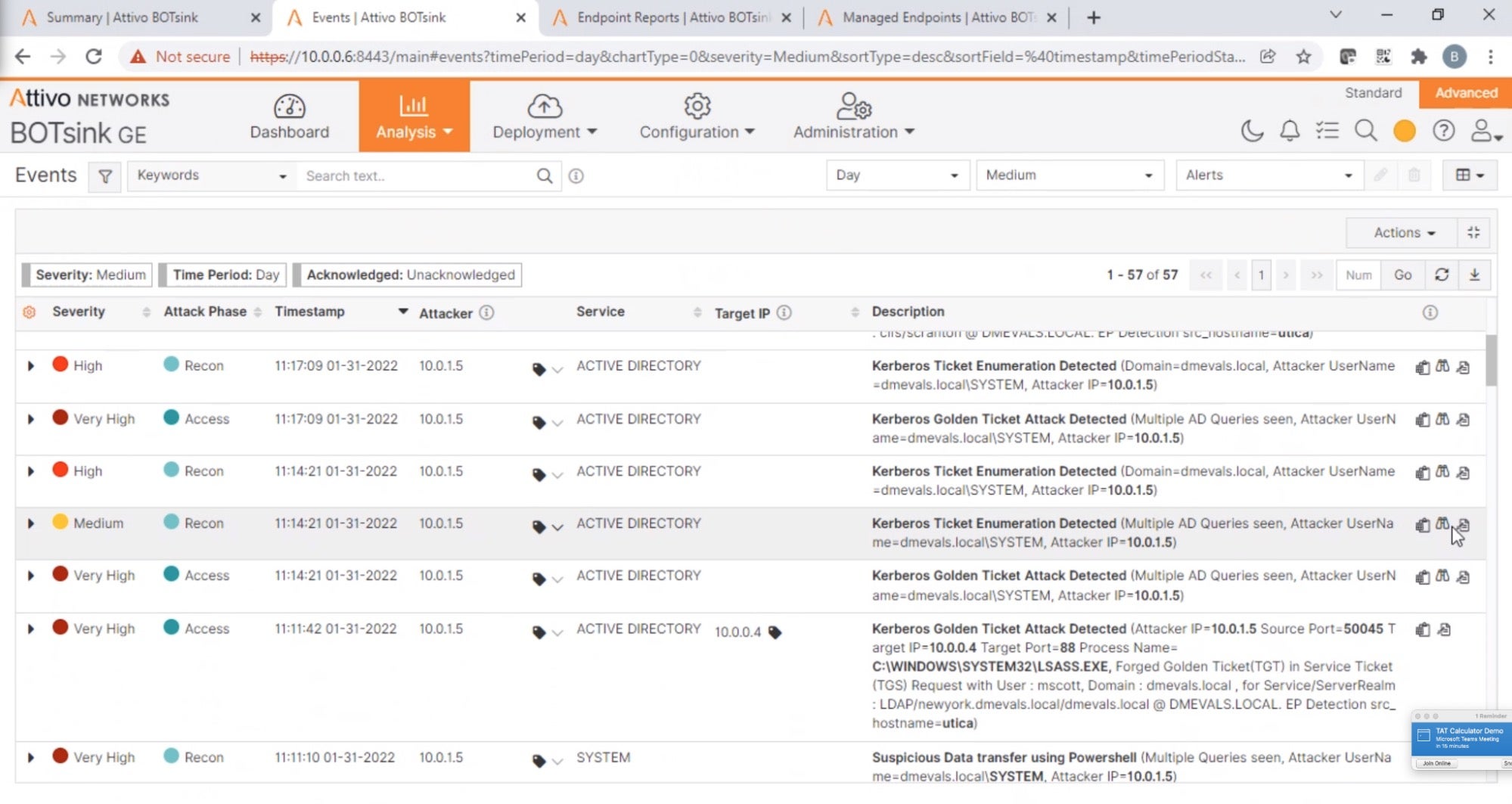The width and height of the screenshot is (1512, 804).
Task: Click the help question mark icon
Action: coord(1443,131)
